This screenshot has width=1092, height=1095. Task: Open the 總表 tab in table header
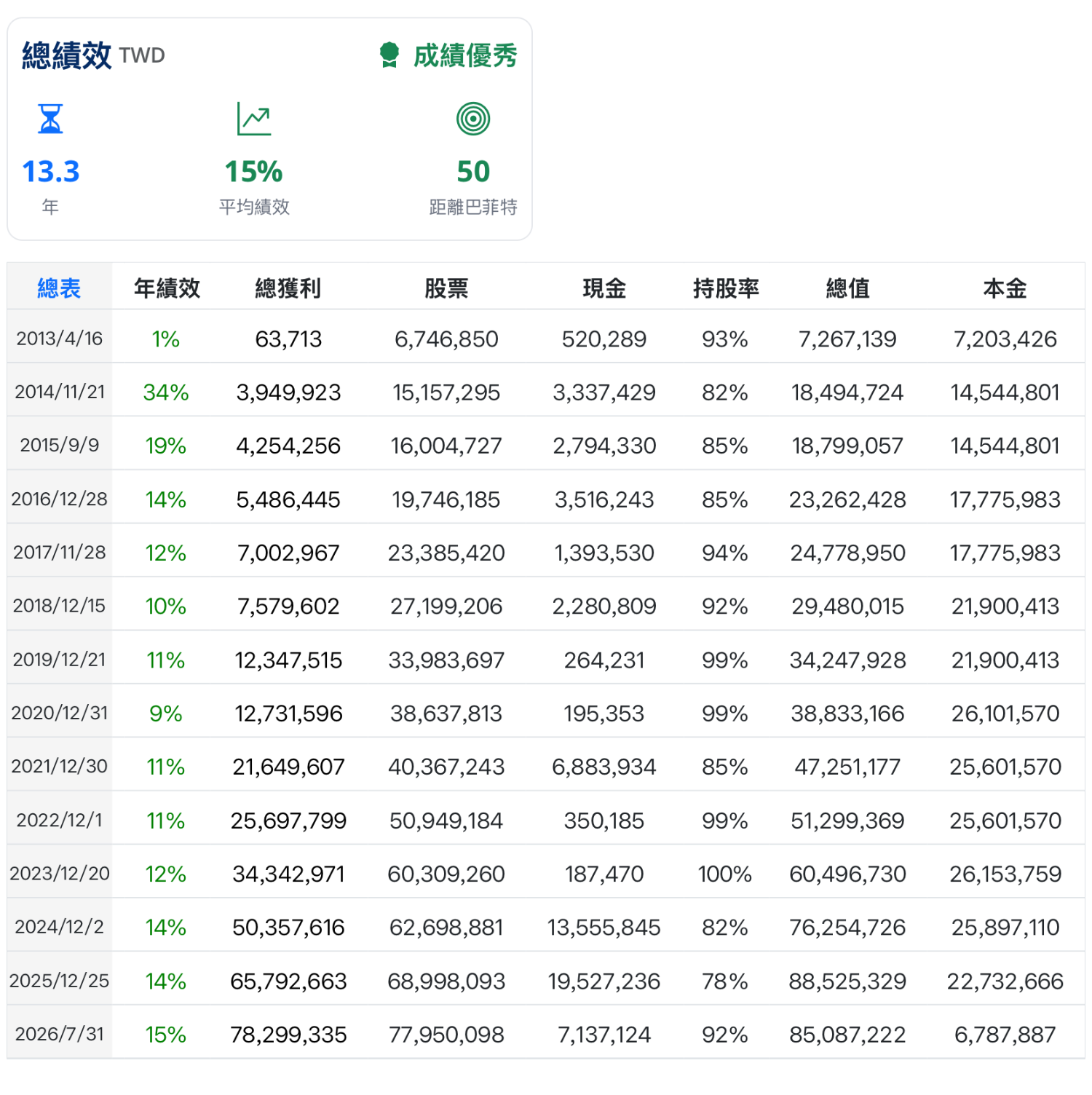point(59,288)
